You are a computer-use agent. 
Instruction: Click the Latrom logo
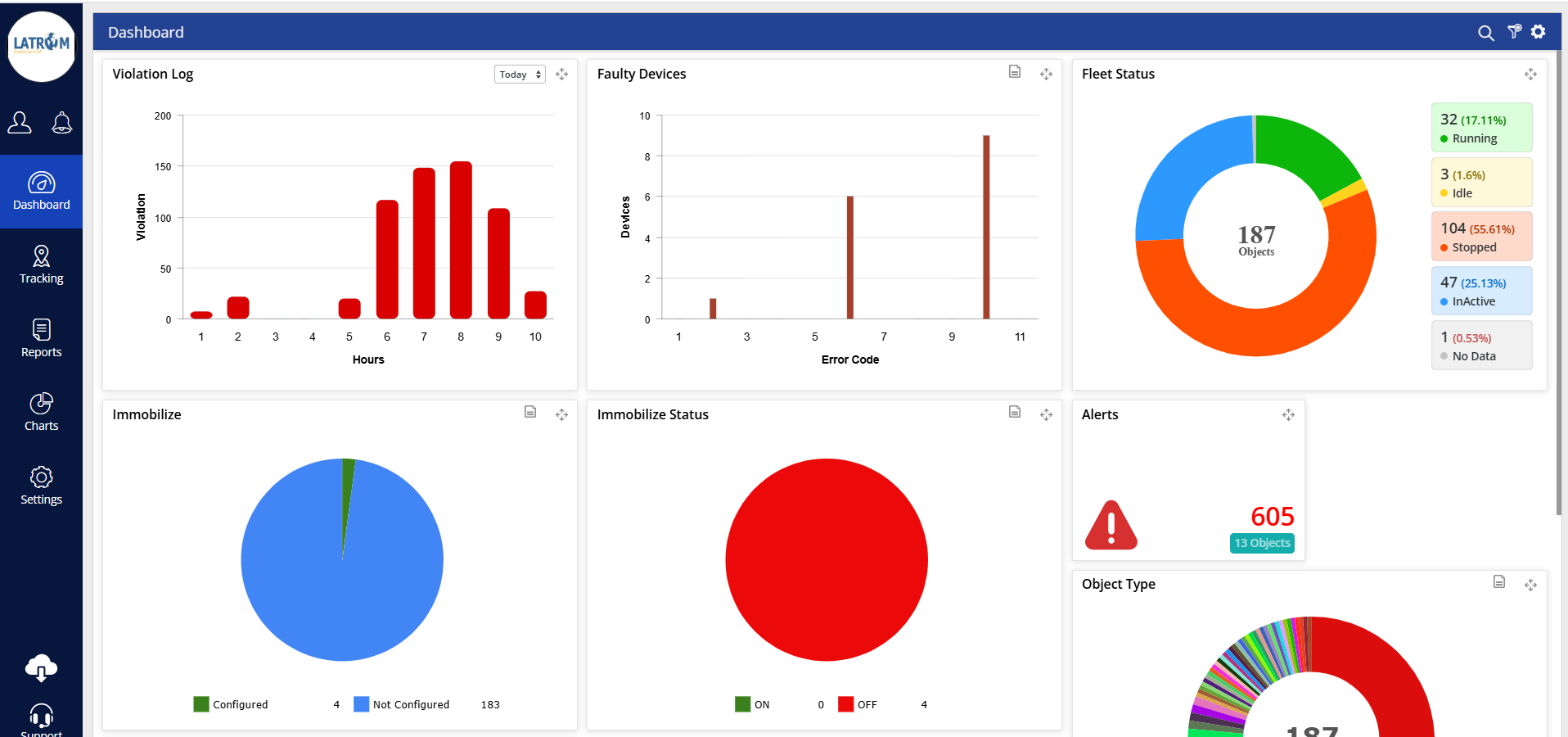(x=42, y=46)
